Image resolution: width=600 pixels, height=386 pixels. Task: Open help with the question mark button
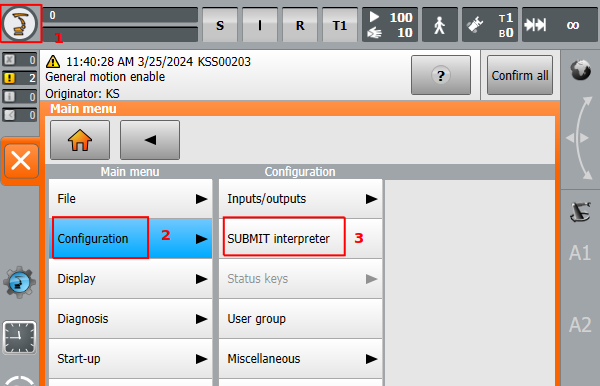(441, 75)
